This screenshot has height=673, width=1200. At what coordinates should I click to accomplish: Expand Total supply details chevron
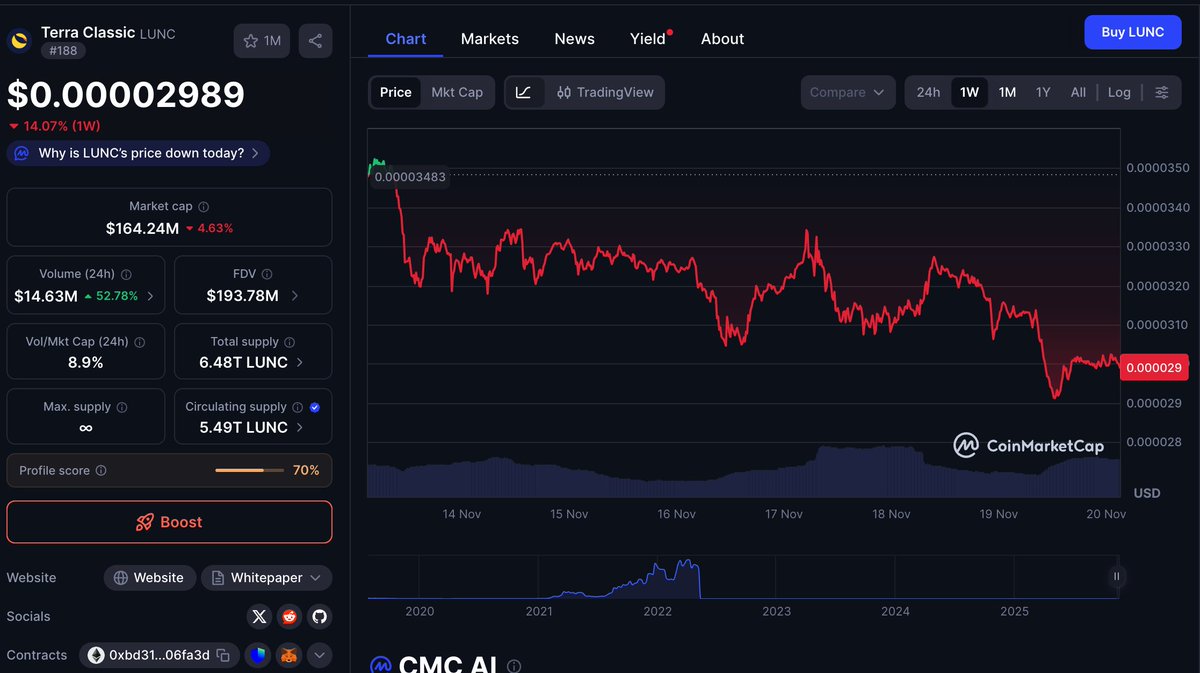point(300,362)
